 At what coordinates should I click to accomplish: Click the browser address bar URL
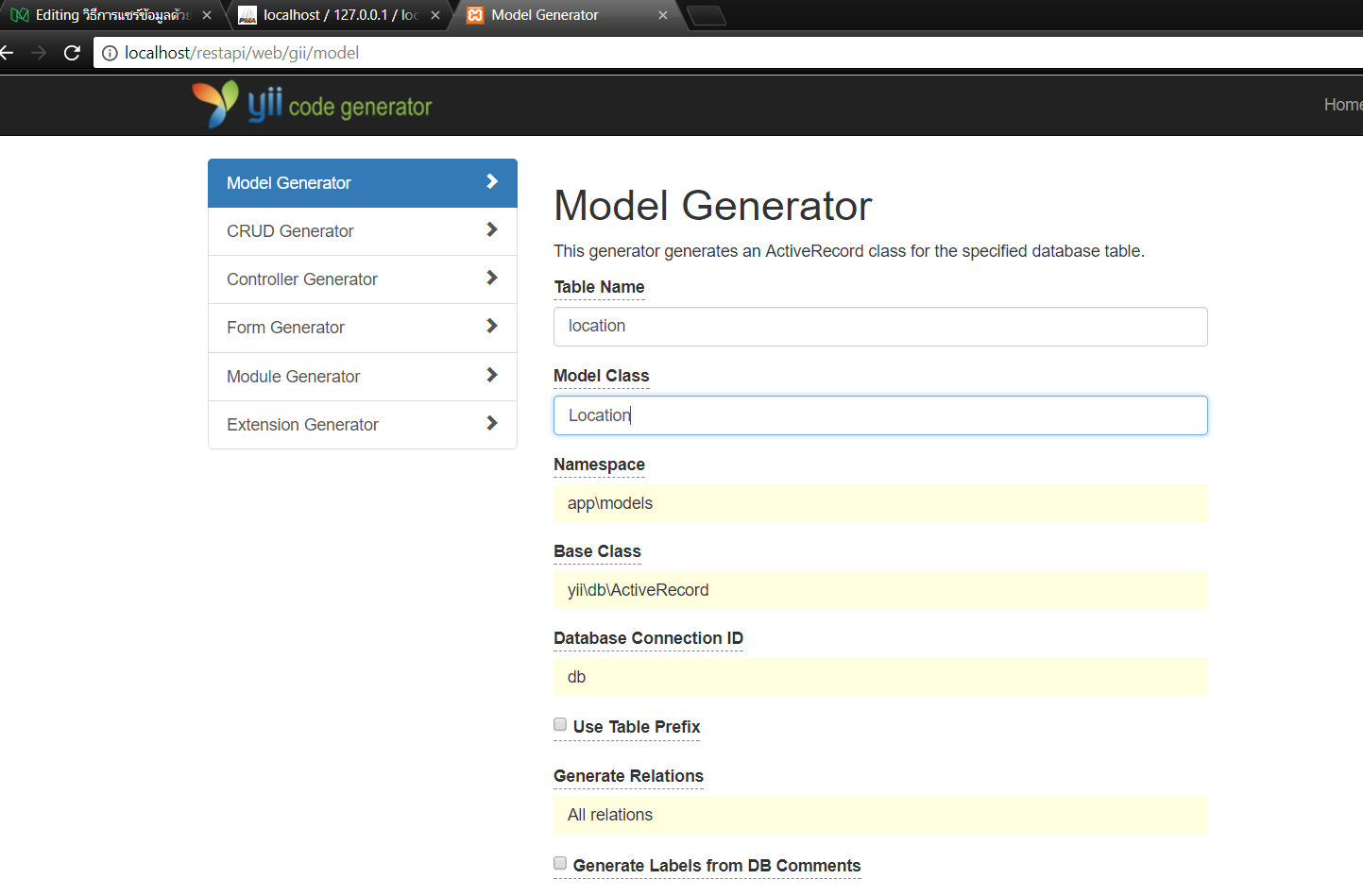click(x=242, y=53)
